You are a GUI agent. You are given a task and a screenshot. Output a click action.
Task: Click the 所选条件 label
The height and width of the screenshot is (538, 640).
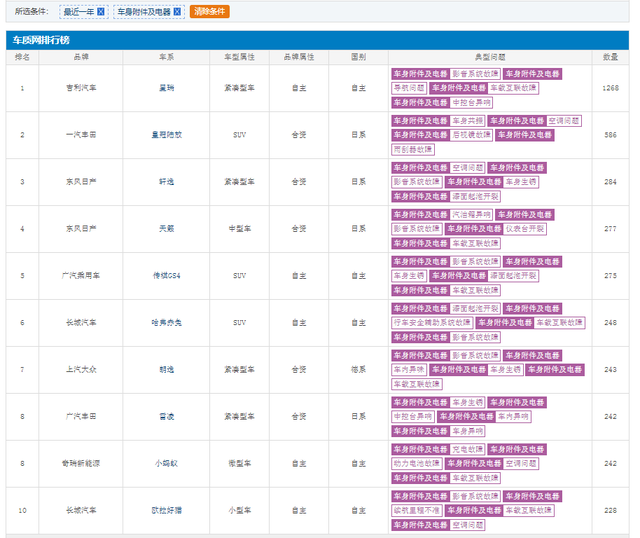click(31, 11)
